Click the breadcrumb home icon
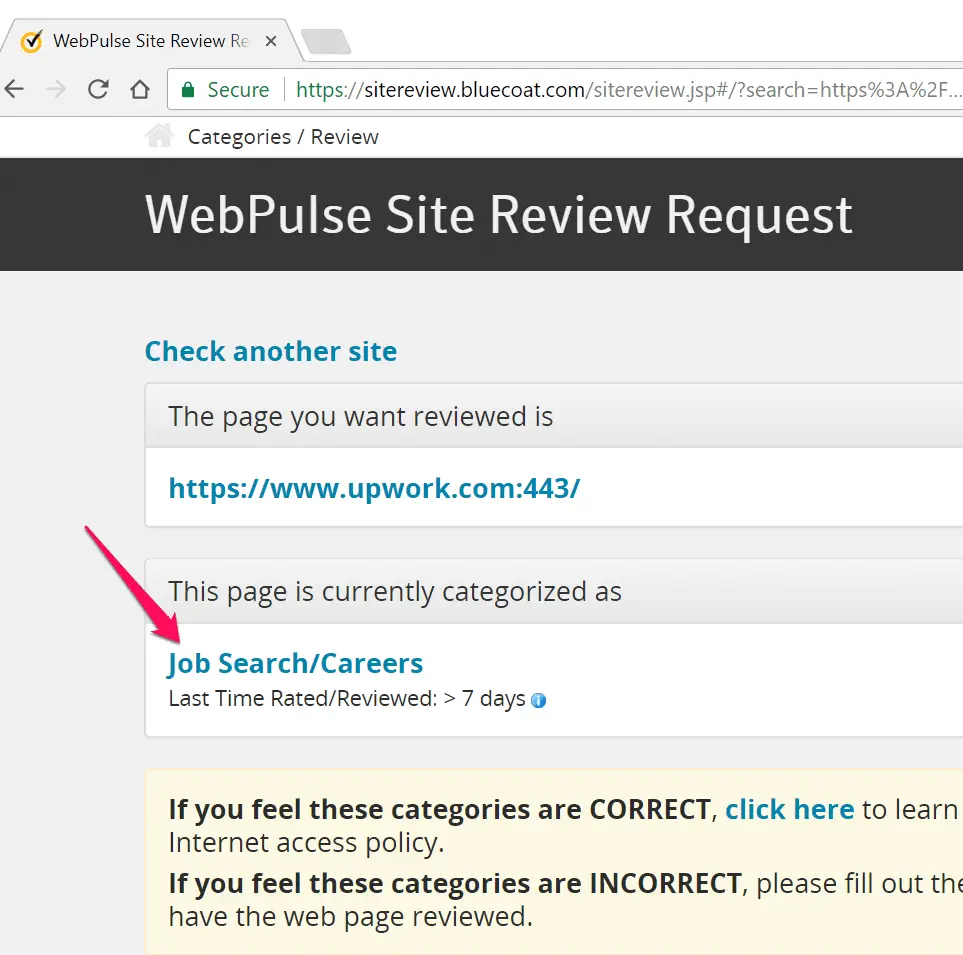963x955 pixels. click(x=159, y=136)
